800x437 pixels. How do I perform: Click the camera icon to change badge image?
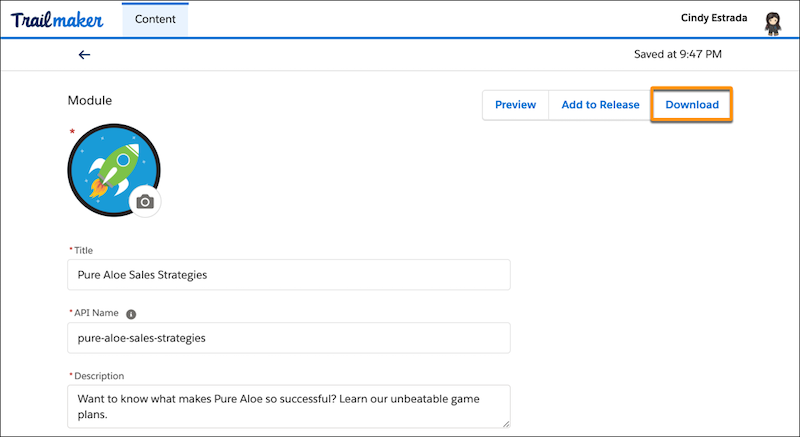[145, 202]
